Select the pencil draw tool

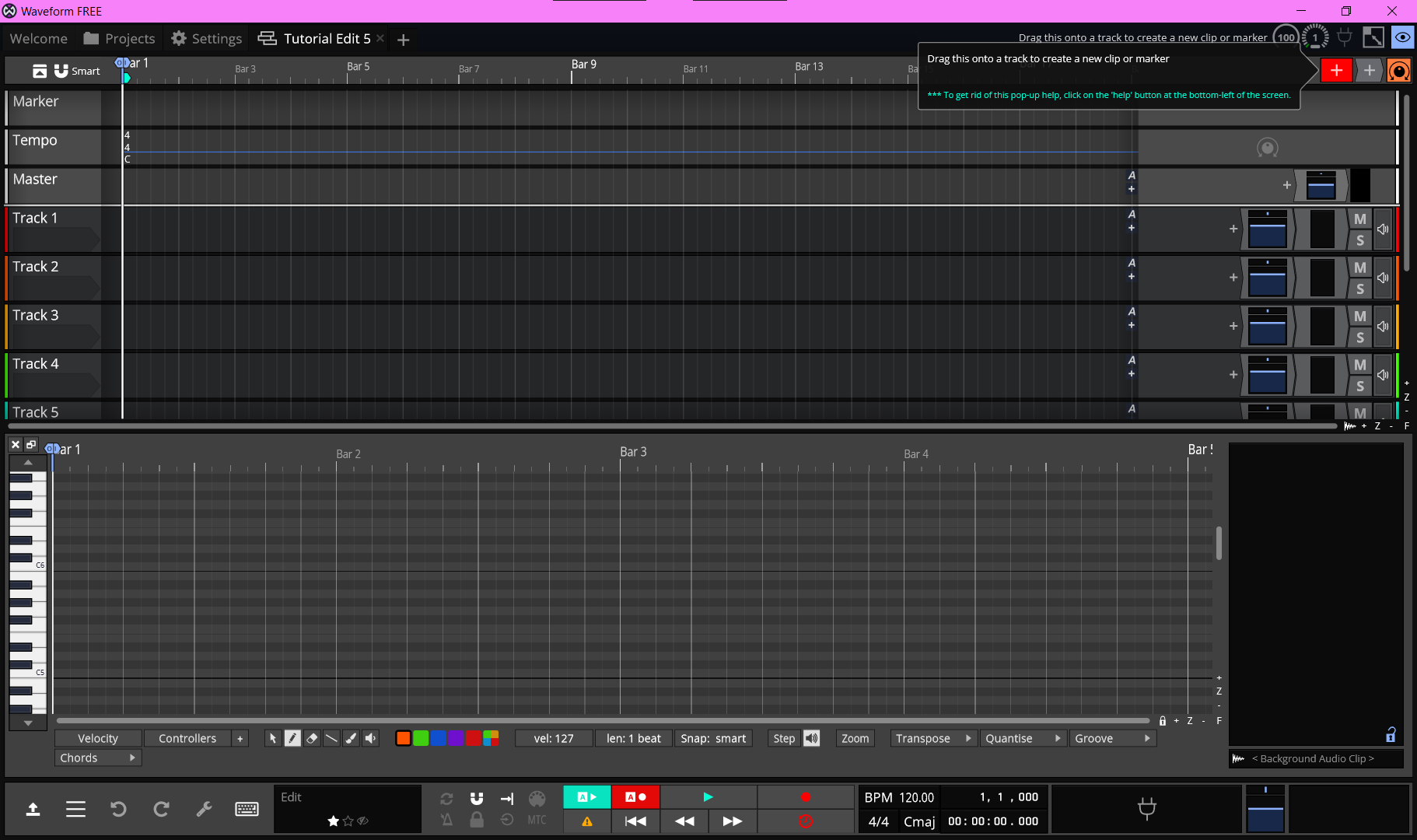(292, 738)
